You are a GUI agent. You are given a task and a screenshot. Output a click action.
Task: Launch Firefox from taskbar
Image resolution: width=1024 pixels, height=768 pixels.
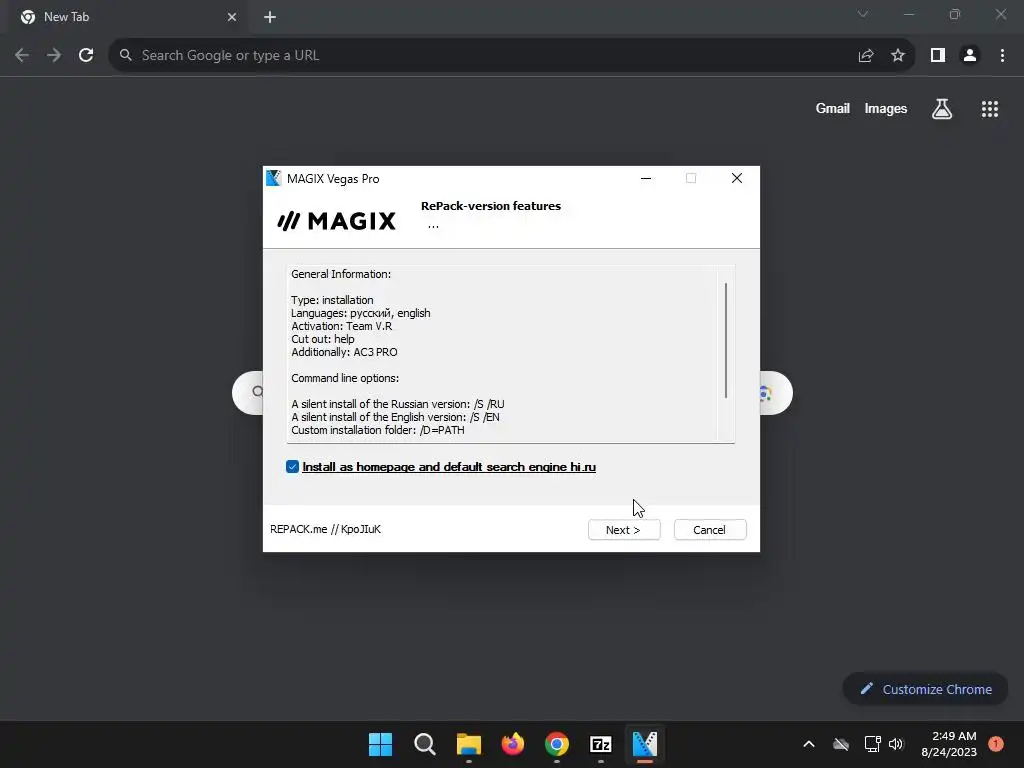coord(513,744)
